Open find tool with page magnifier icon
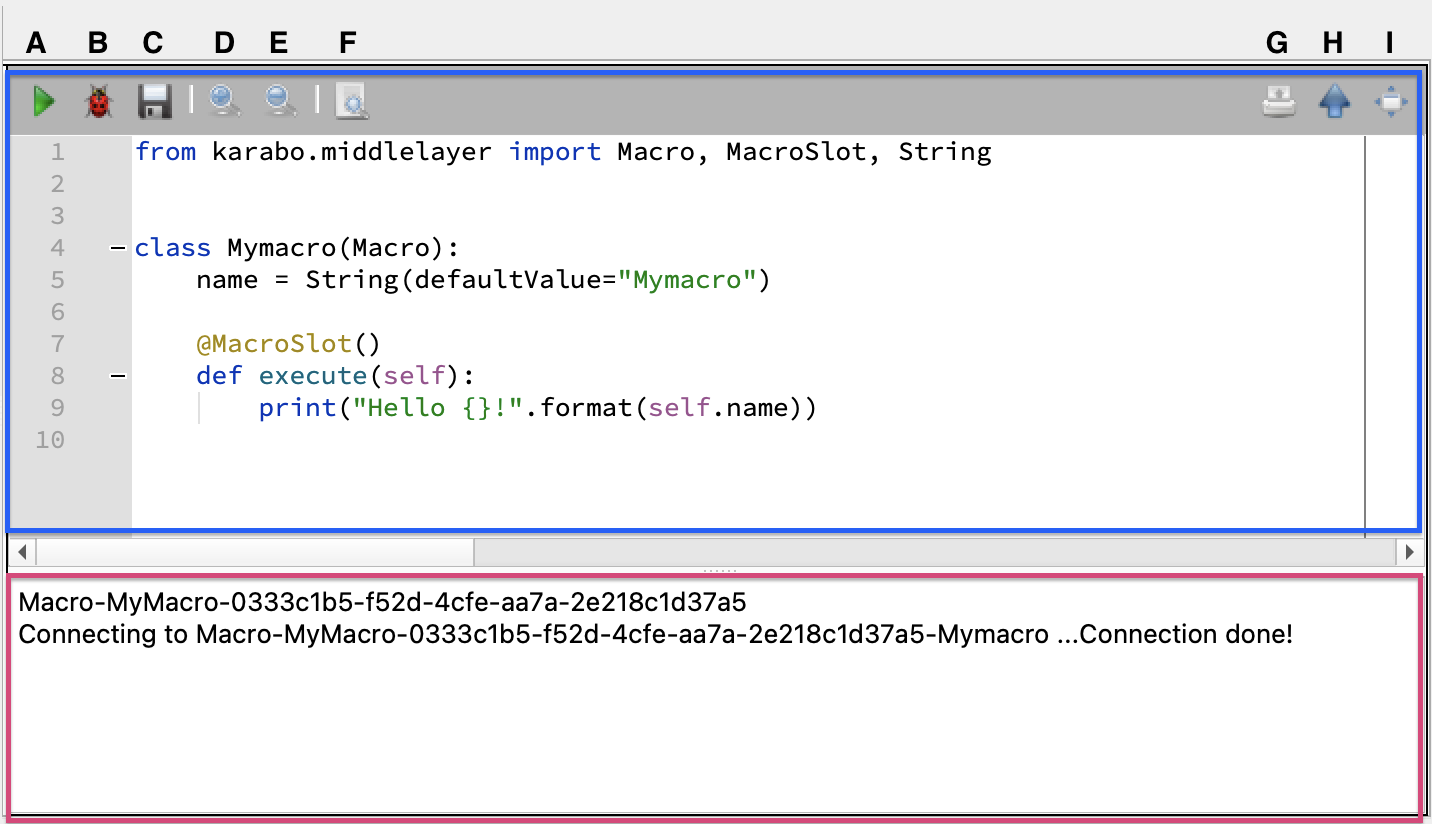Image resolution: width=1432 pixels, height=824 pixels. click(x=352, y=101)
